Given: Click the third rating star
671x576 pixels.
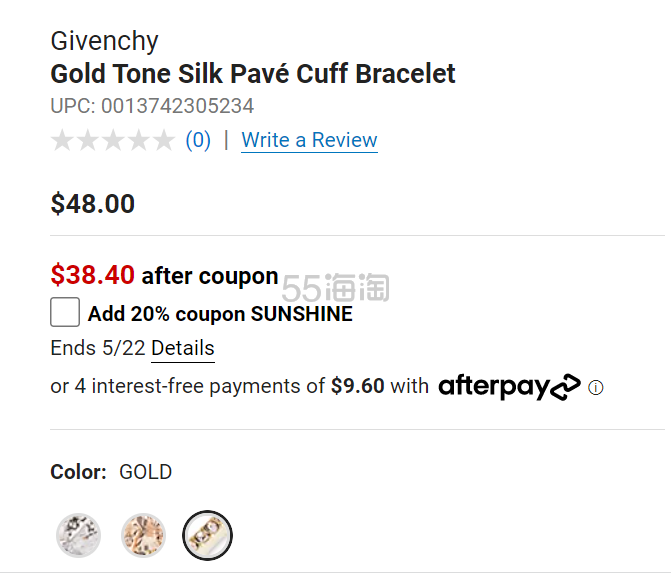Looking at the screenshot, I should [x=113, y=141].
